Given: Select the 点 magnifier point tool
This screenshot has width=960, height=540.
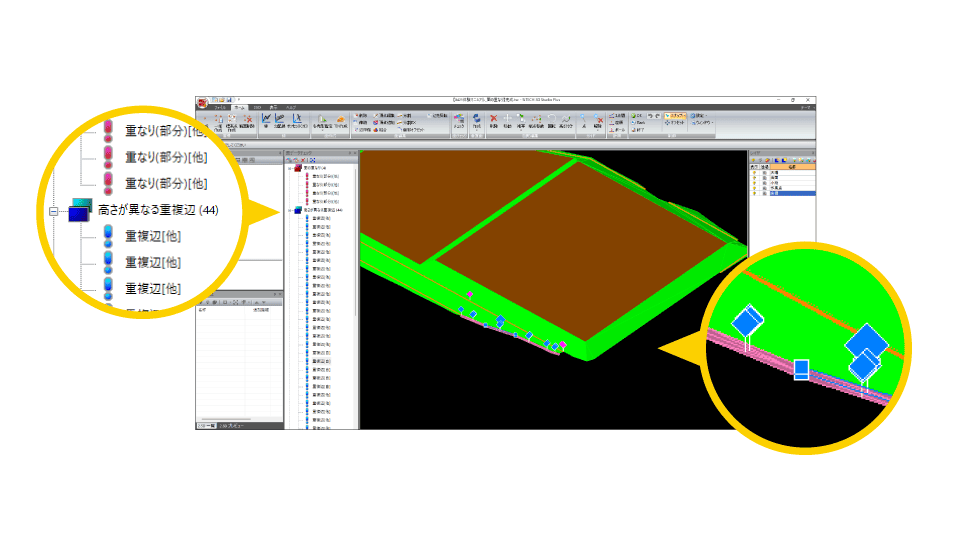Looking at the screenshot, I should click(x=583, y=120).
